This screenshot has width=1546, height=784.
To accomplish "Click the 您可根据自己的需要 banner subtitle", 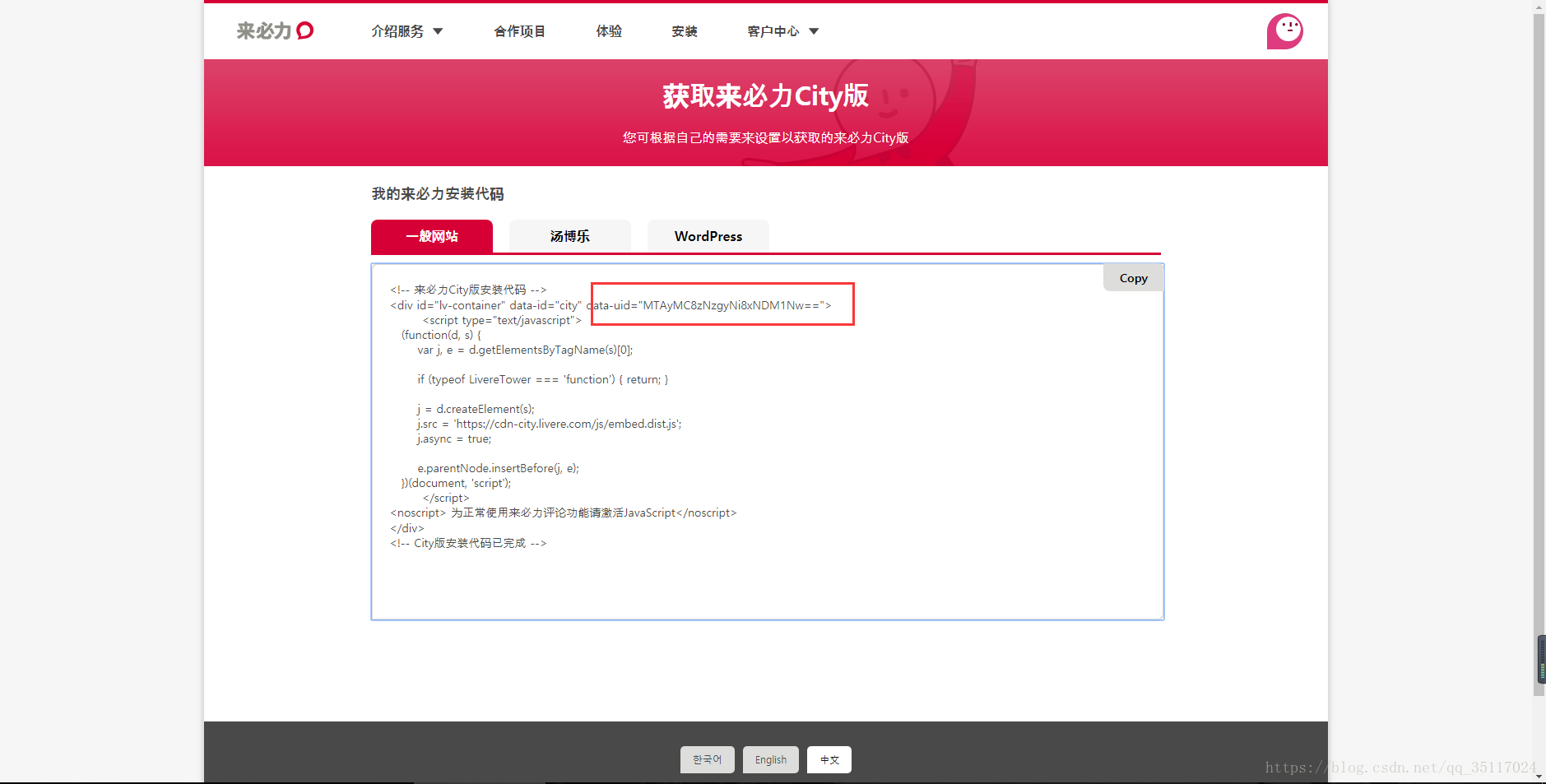I will 765,137.
